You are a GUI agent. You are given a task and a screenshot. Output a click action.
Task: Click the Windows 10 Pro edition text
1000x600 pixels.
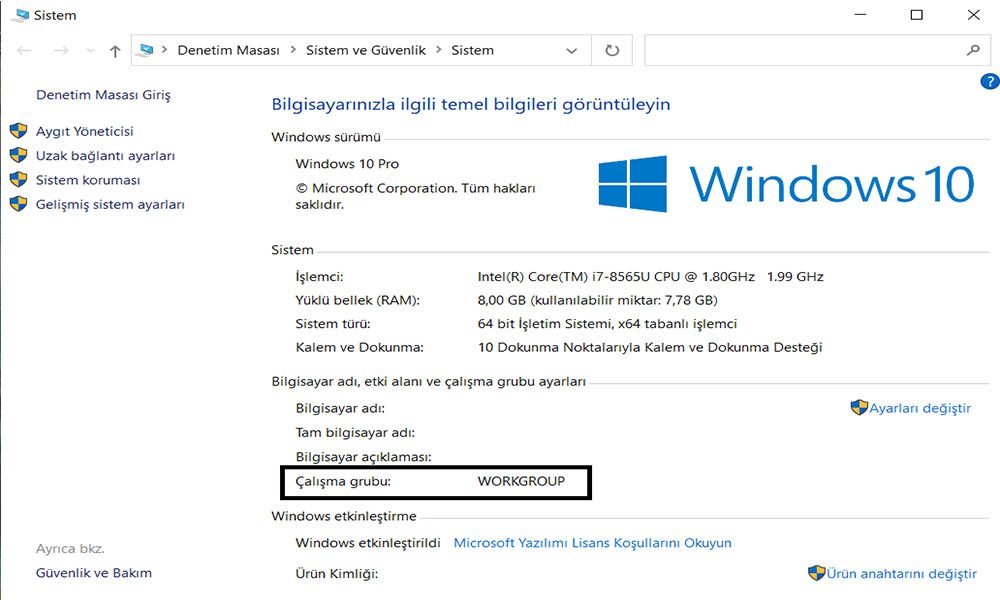coord(347,164)
